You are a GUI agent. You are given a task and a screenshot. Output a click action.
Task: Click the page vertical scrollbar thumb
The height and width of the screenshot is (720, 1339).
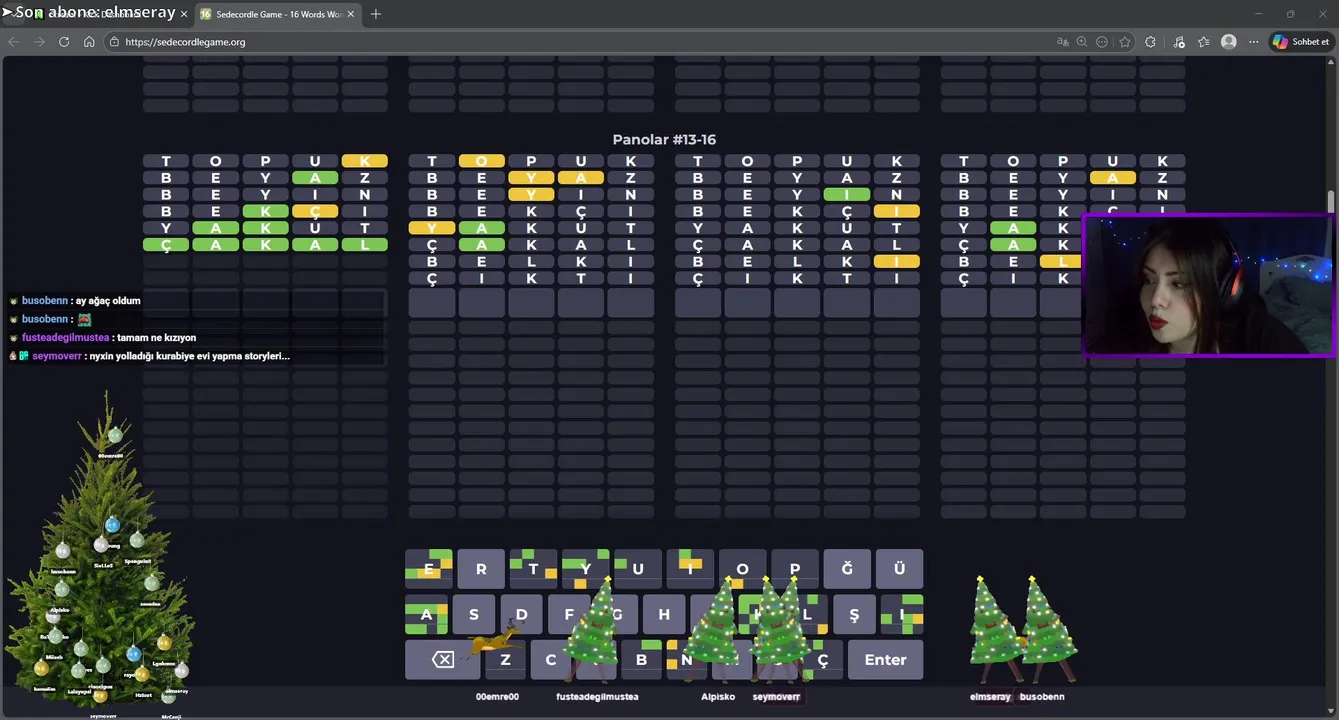pyautogui.click(x=1331, y=201)
